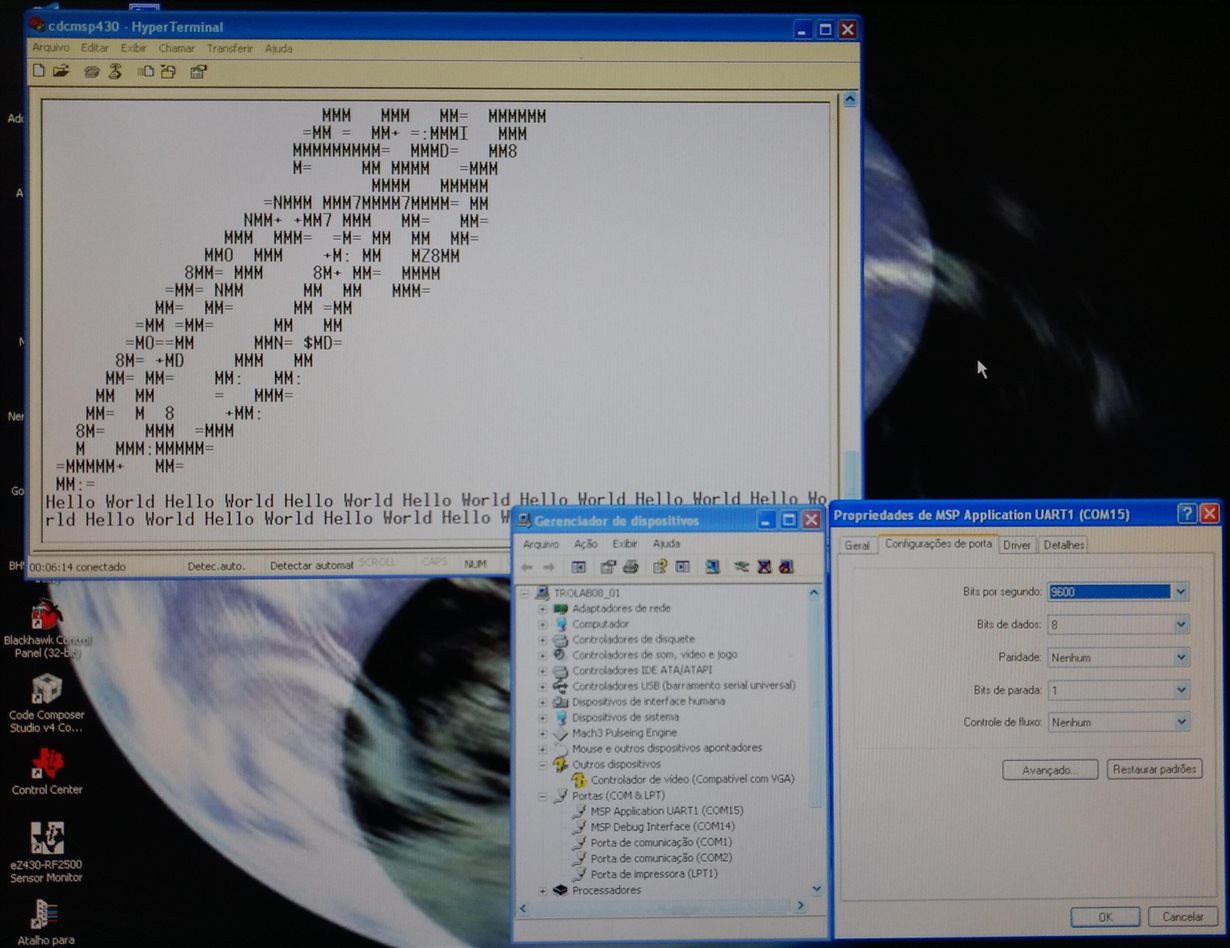The image size is (1230, 948).
Task: Click the Properties toolbar icon in Gerenciador de dispositivos
Action: [607, 567]
